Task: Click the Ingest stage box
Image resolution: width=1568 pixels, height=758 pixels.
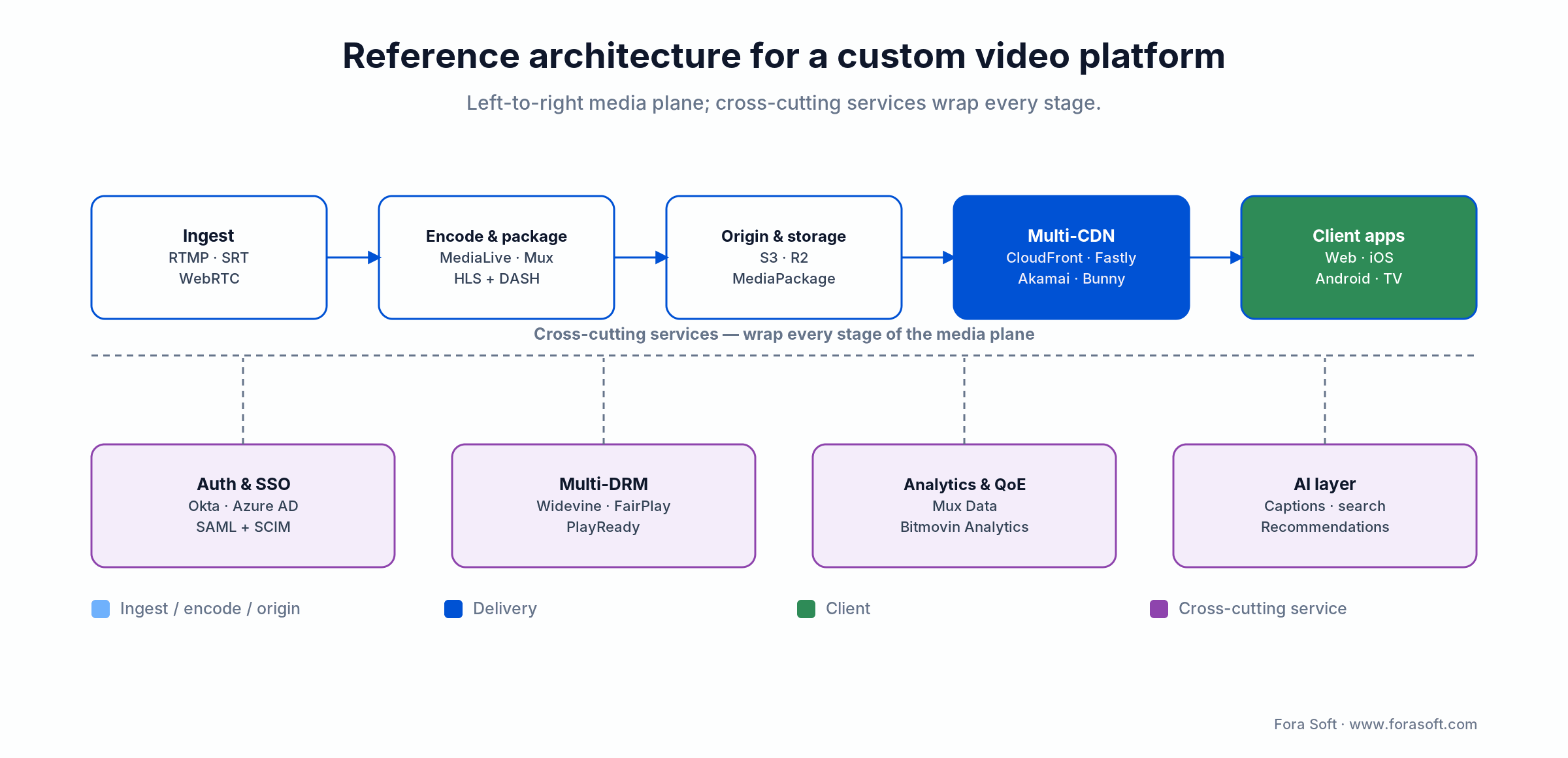Action: click(x=209, y=257)
